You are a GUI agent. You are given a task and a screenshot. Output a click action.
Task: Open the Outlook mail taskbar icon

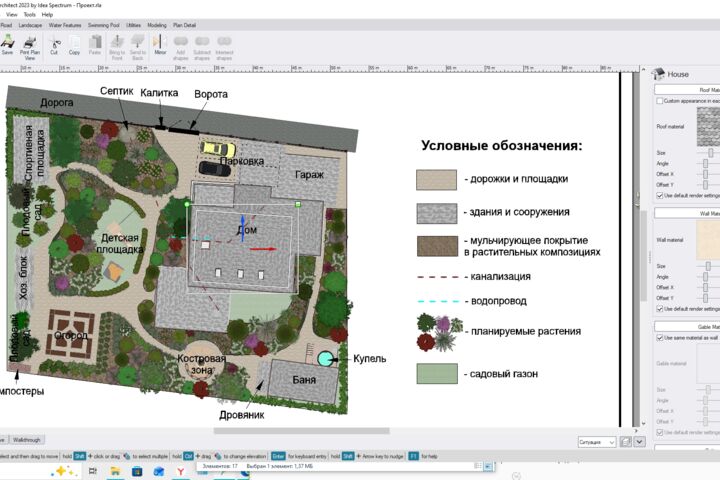[x=159, y=471]
